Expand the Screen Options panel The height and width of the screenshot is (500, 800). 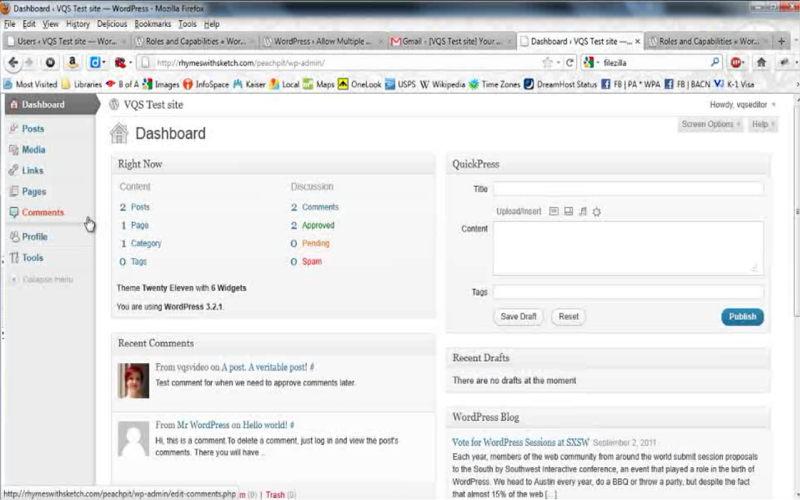point(711,124)
